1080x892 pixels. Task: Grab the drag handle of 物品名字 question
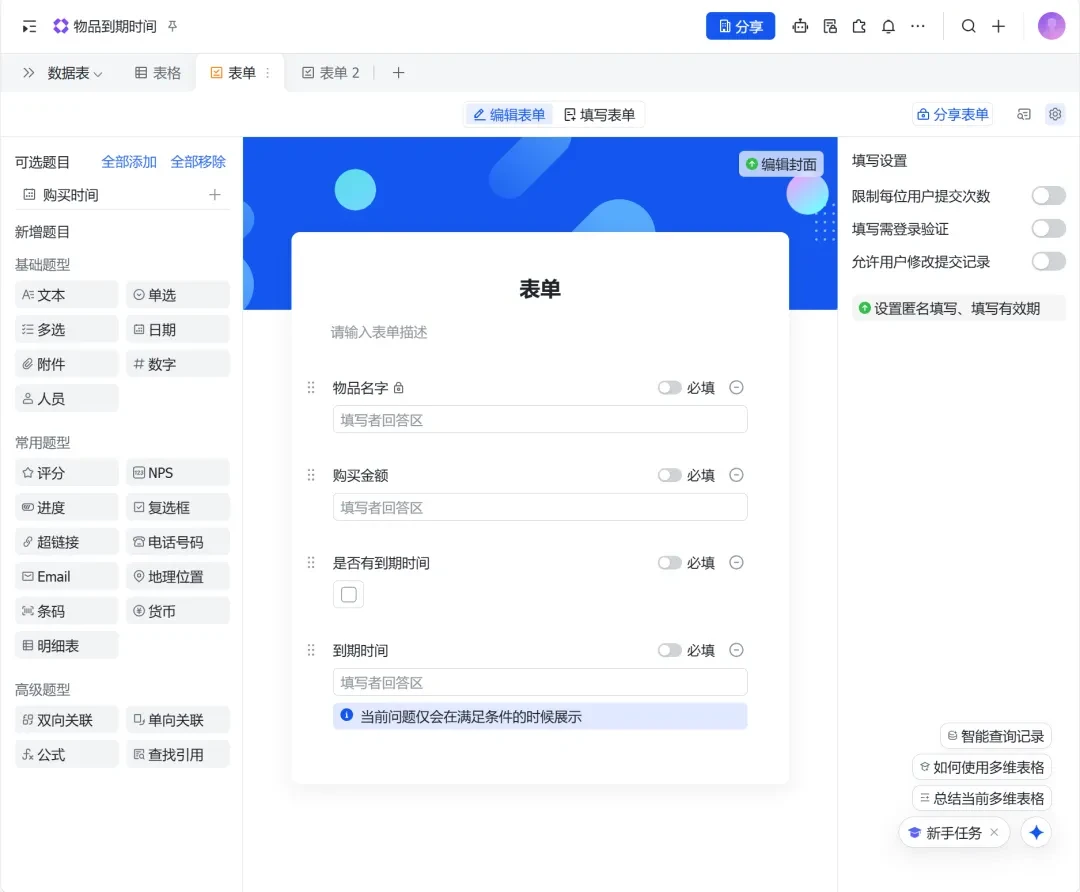(311, 387)
